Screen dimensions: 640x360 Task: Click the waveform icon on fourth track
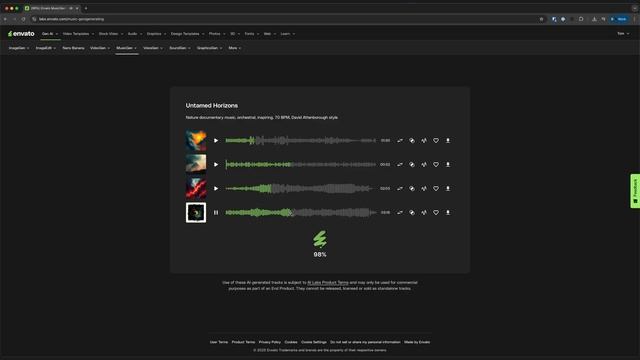coord(424,213)
